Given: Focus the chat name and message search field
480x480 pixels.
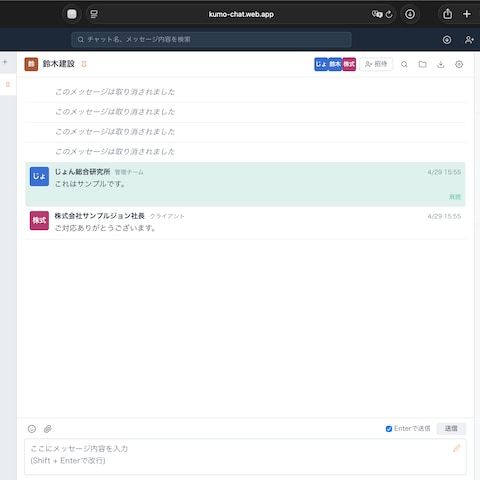Looking at the screenshot, I should point(211,39).
